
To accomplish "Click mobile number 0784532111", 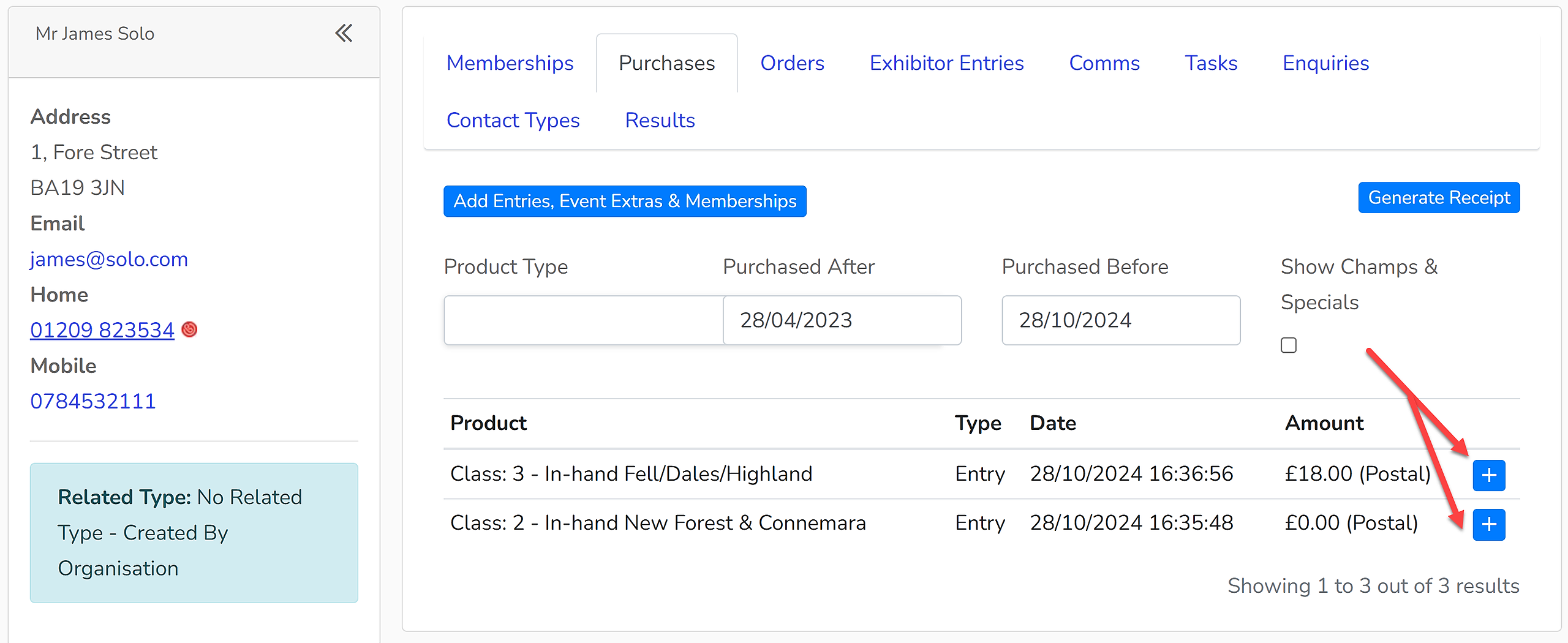I will coord(93,401).
